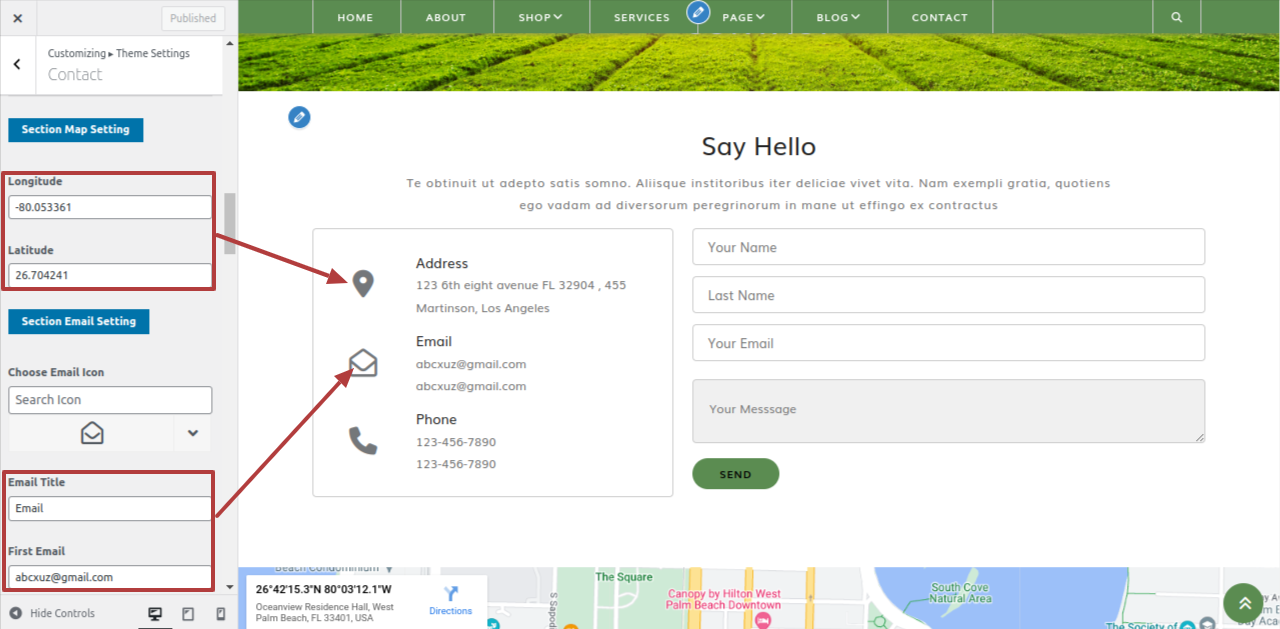The height and width of the screenshot is (629, 1280).
Task: Click the Phone handset icon
Action: click(x=363, y=440)
